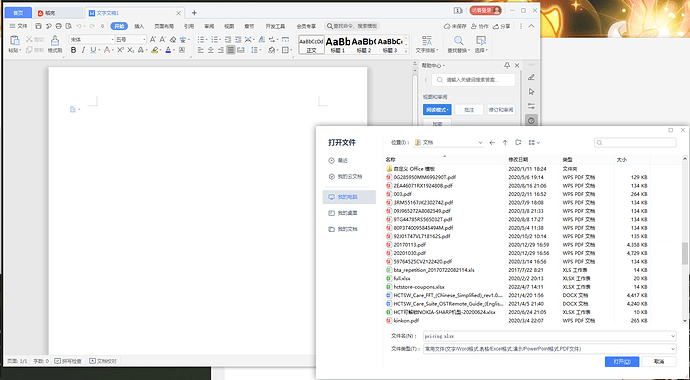Screen dimensions: 690x380
Task: Switch to the 开发工具 ribbon tab
Action: point(275,26)
